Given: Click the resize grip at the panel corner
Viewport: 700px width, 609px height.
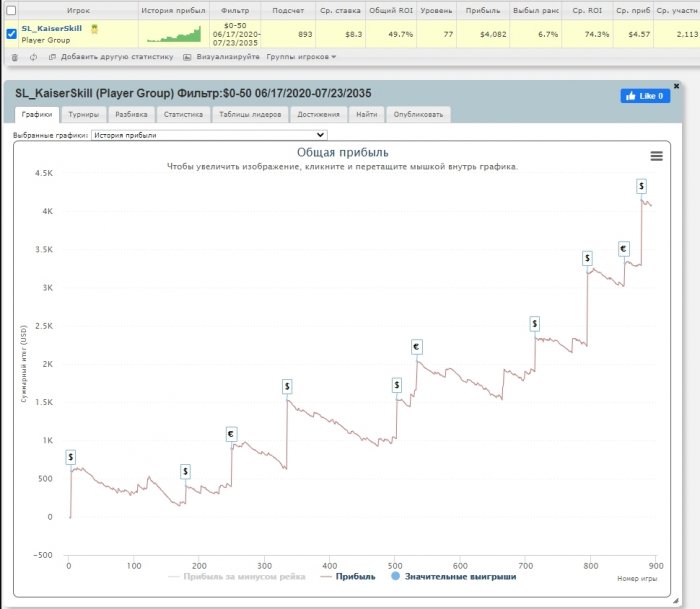Looking at the screenshot, I should [x=676, y=601].
